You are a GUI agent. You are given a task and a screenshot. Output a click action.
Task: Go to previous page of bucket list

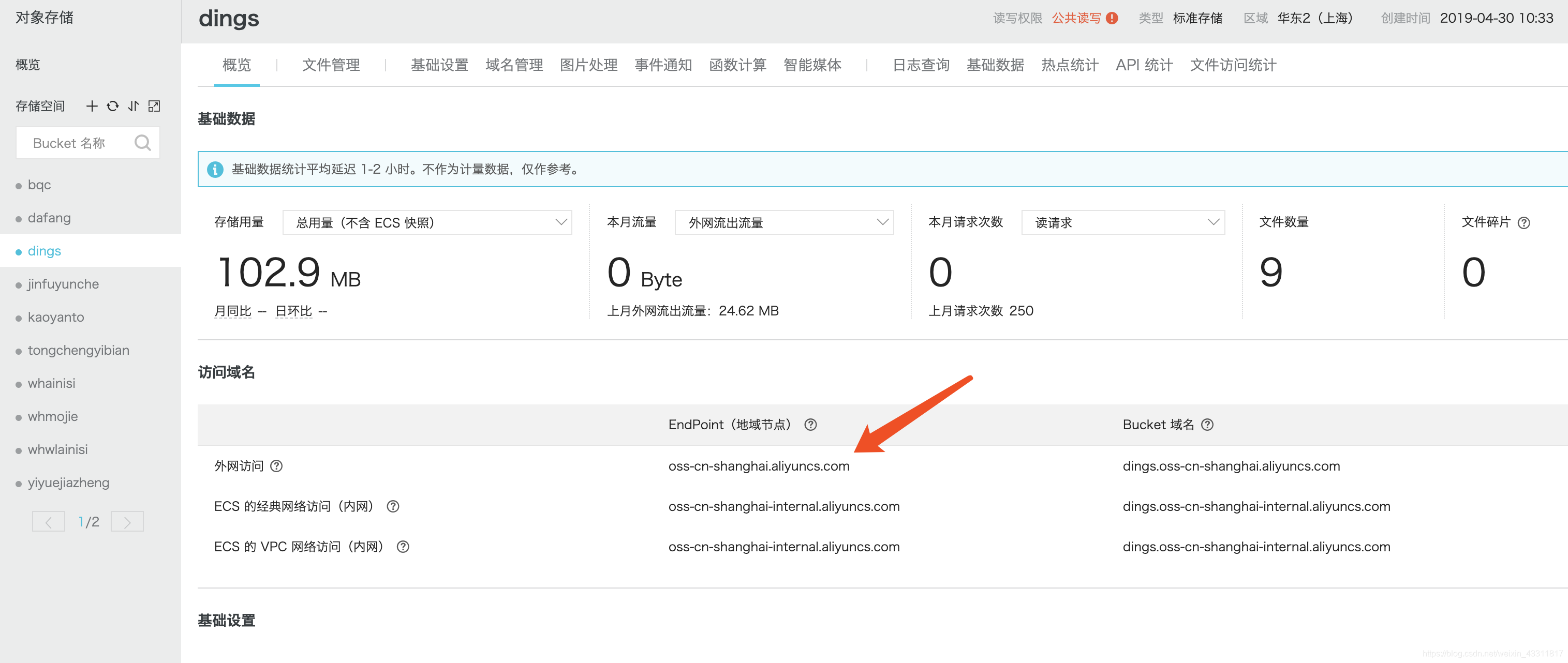click(49, 522)
